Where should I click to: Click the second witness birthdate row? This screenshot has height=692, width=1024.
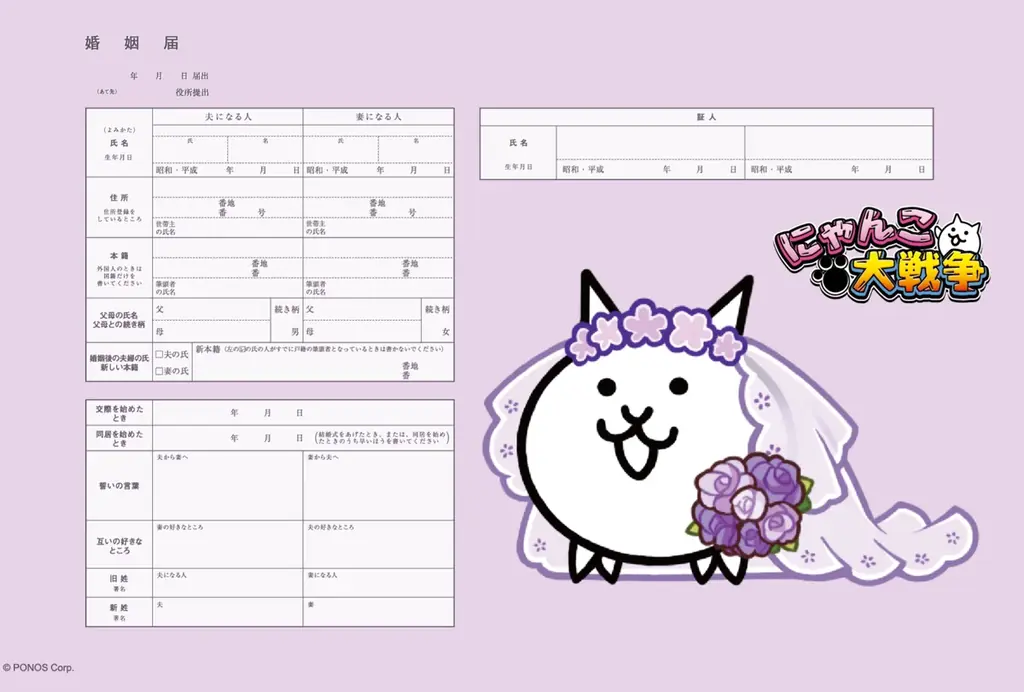(839, 169)
